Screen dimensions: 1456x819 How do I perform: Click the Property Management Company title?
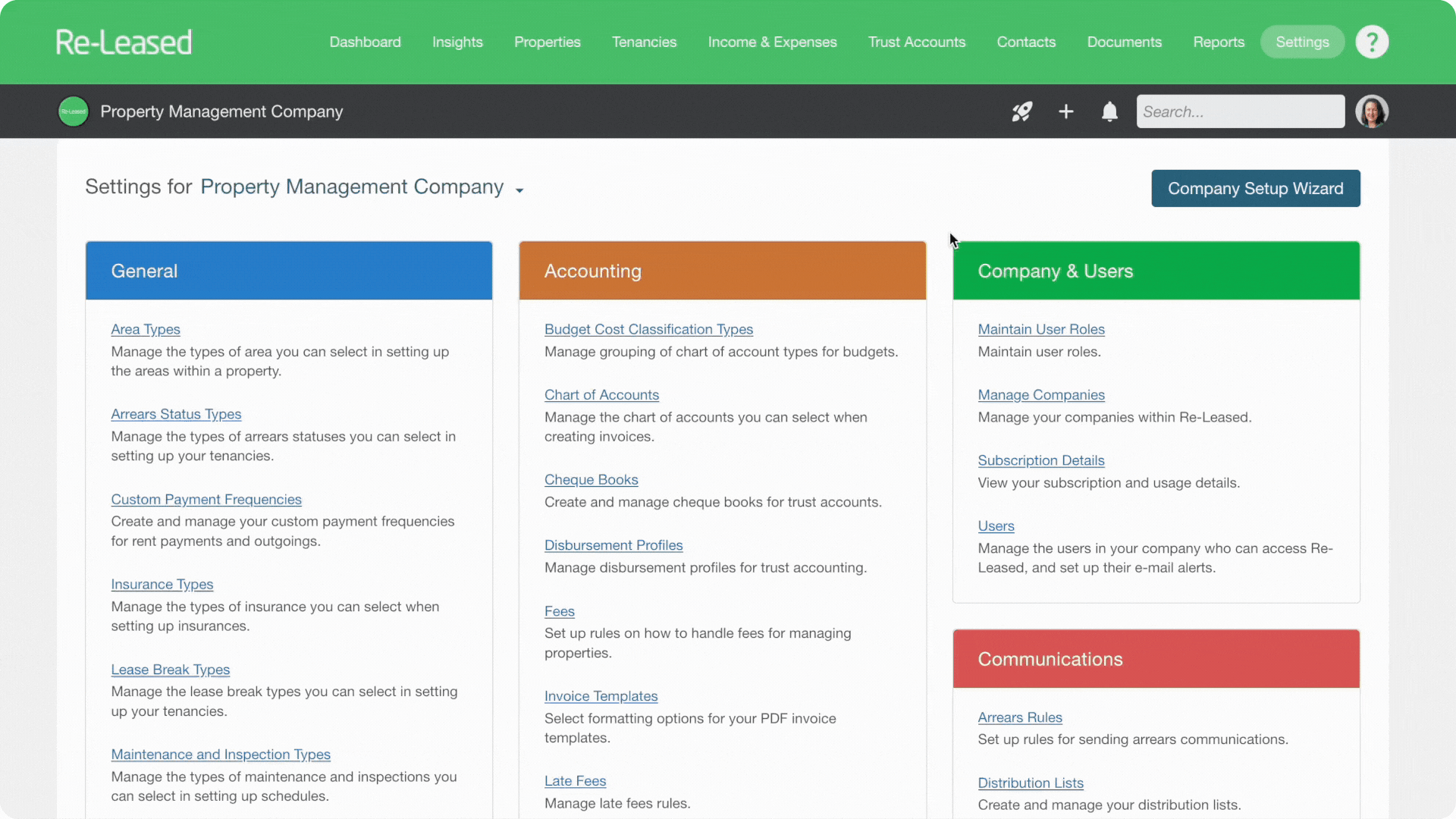tap(221, 111)
